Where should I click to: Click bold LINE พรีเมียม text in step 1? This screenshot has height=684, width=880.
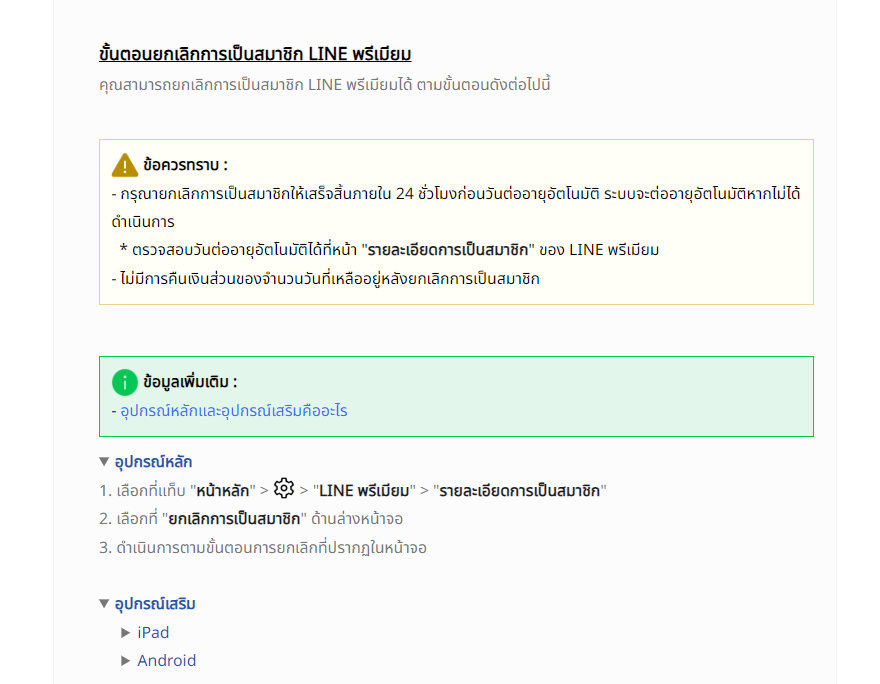[x=365, y=491]
